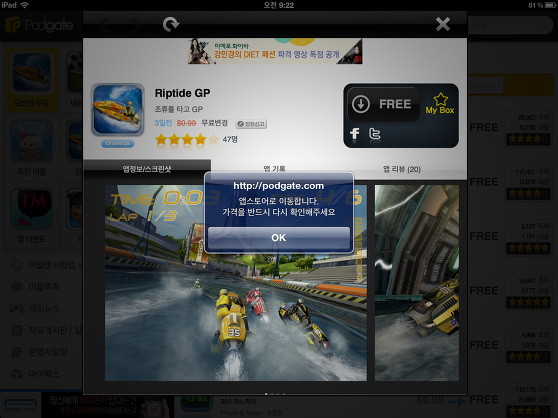Screen dimensions: 558x418
Task: Open 오늘만 무료 category in background sidebar
Action: pos(32,80)
